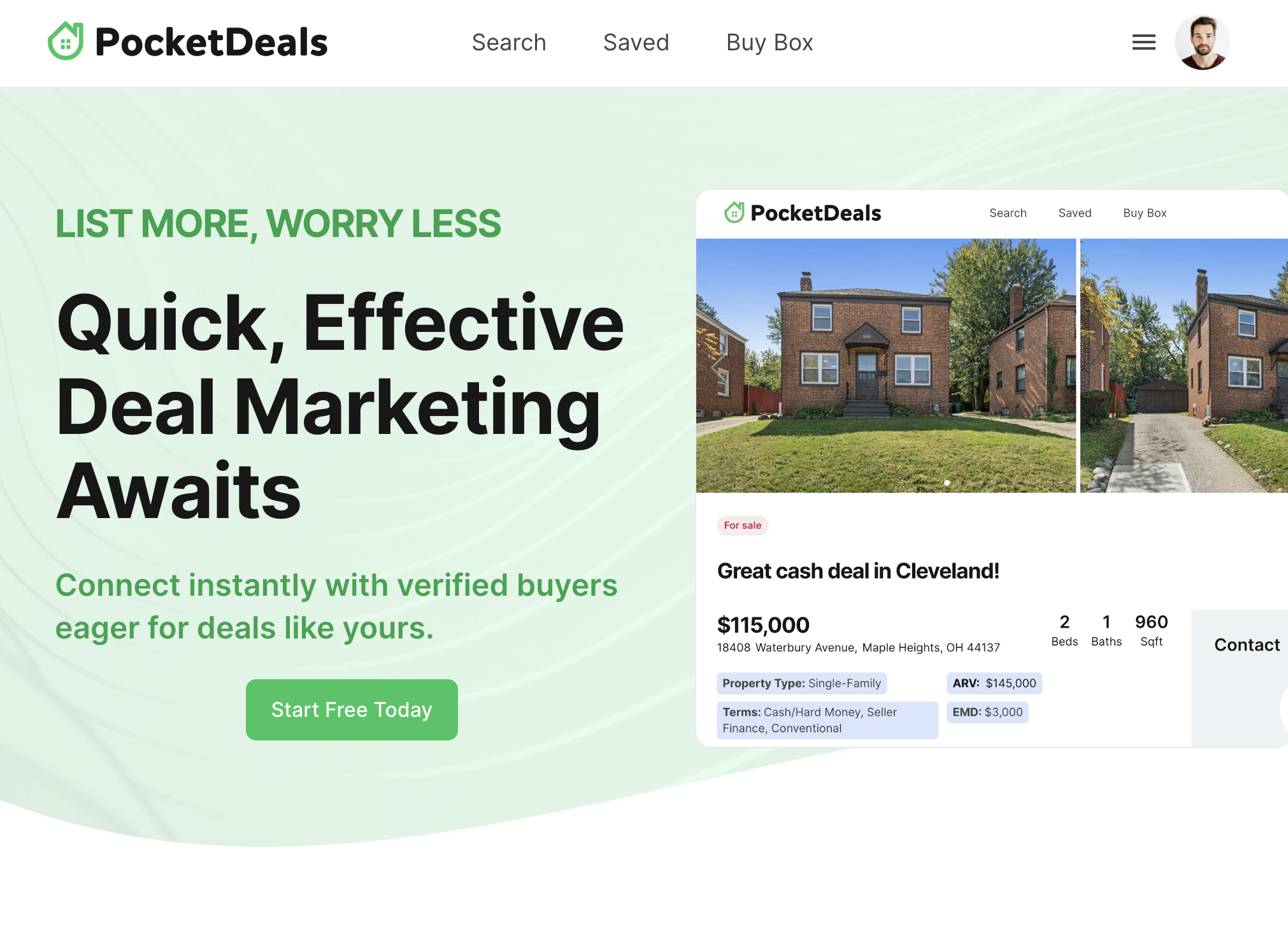Image resolution: width=1288 pixels, height=952 pixels.
Task: Open the user profile avatar
Action: pyautogui.click(x=1202, y=42)
